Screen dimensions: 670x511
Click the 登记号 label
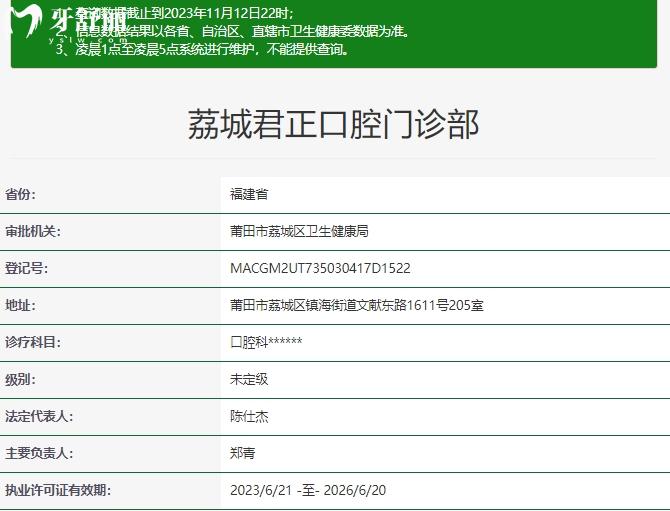[x=26, y=268]
